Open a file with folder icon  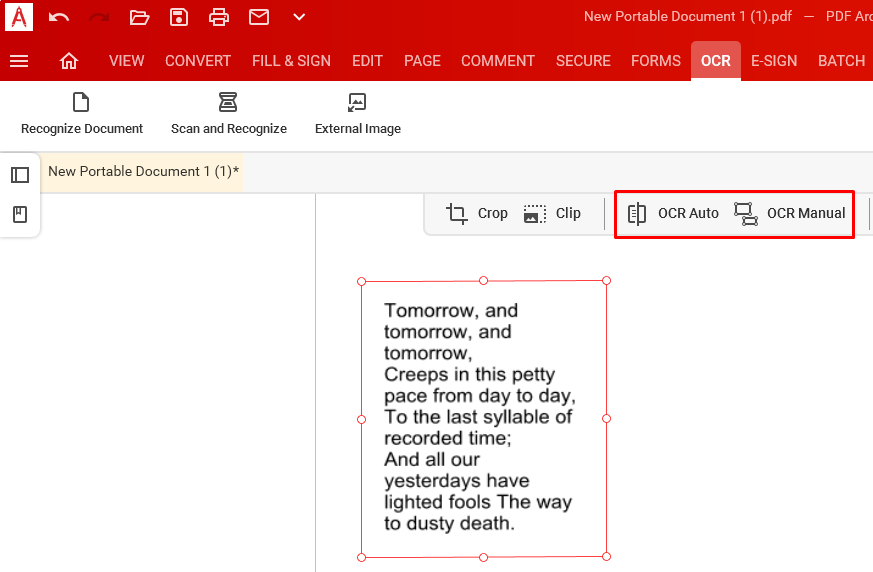tap(139, 17)
